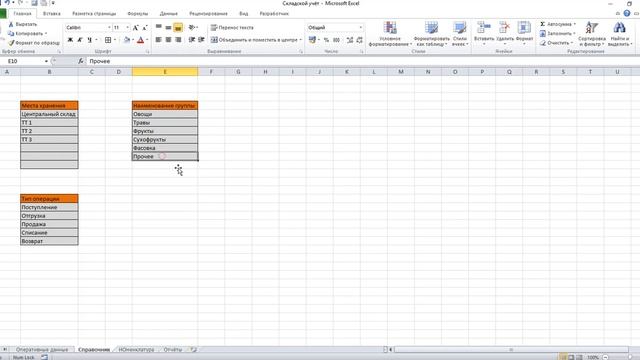Open the Разработчик ribbon tab
640x360 pixels.
tap(274, 13)
